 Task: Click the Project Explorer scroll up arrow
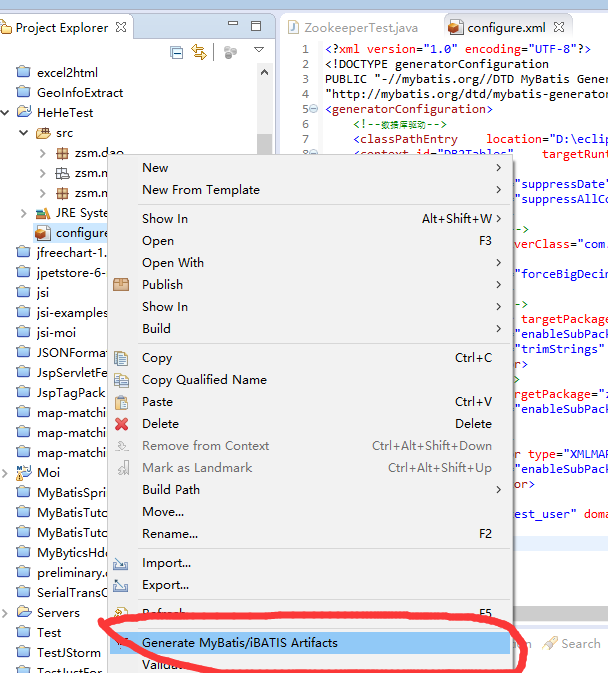pos(264,72)
